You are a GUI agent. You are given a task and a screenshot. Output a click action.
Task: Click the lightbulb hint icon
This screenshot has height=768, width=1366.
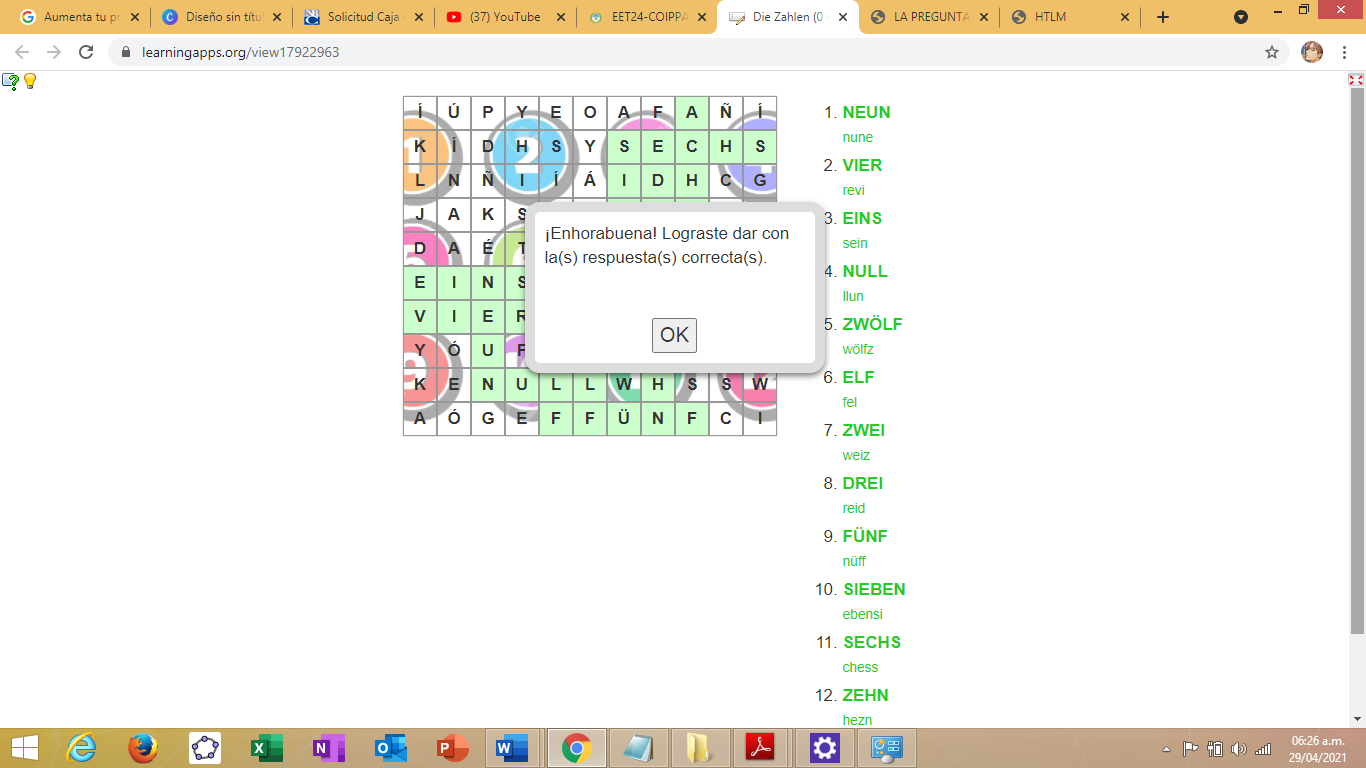coord(30,81)
